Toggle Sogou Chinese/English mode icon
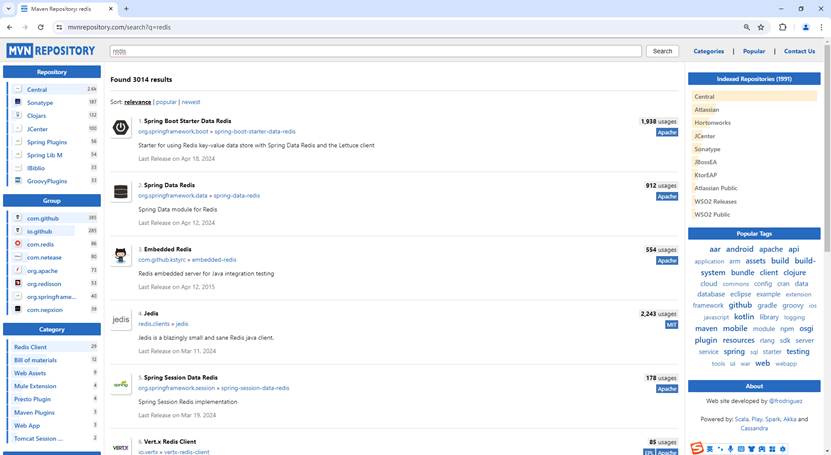The image size is (831, 455). [x=710, y=449]
